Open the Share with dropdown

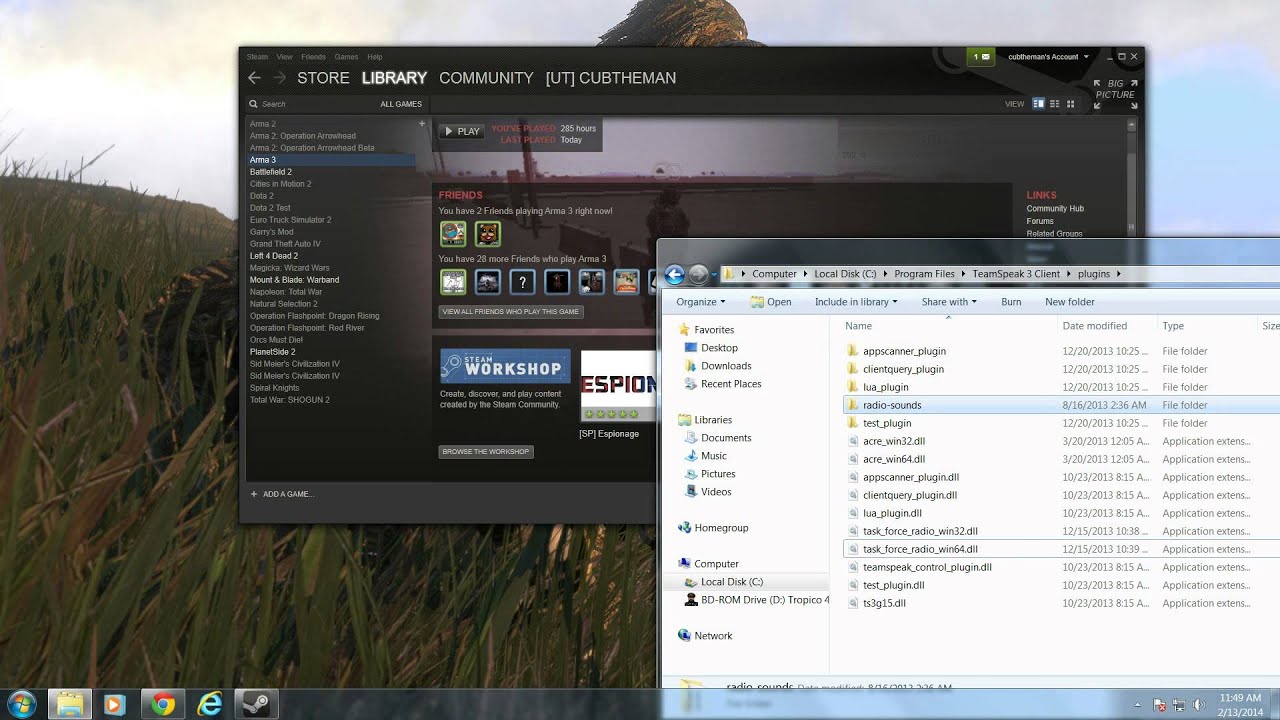tap(949, 302)
